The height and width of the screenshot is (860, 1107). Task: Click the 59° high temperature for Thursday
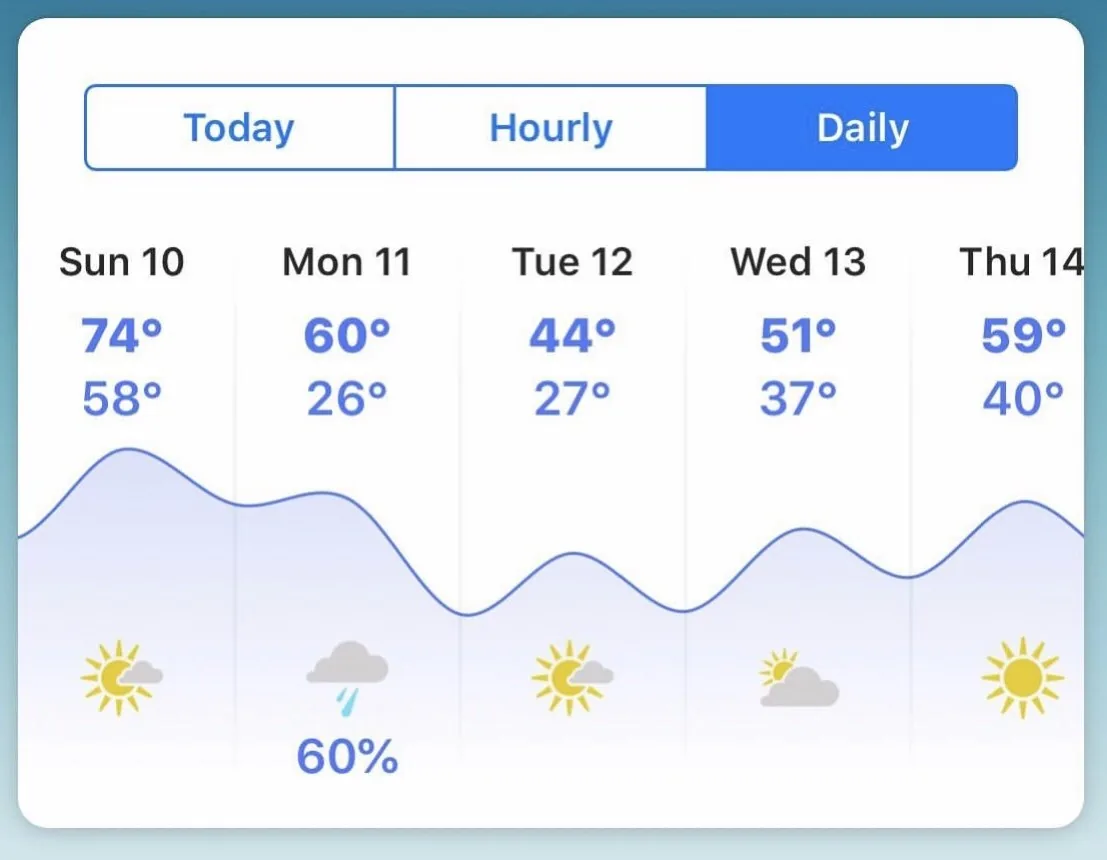[x=1024, y=335]
